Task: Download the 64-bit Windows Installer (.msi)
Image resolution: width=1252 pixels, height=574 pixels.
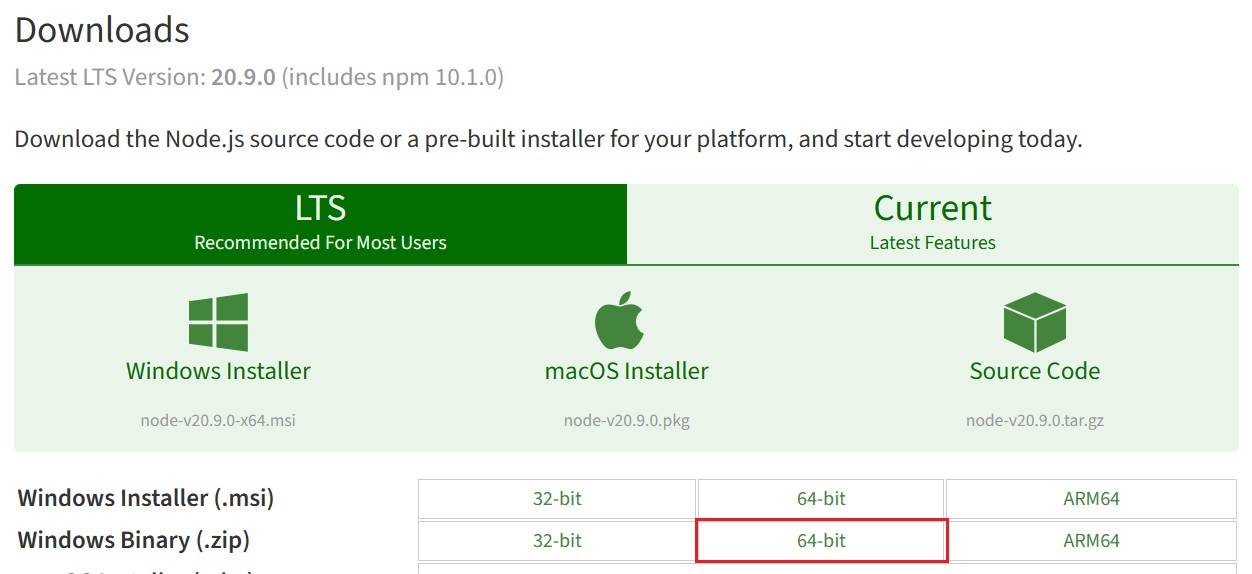Action: tap(821, 499)
